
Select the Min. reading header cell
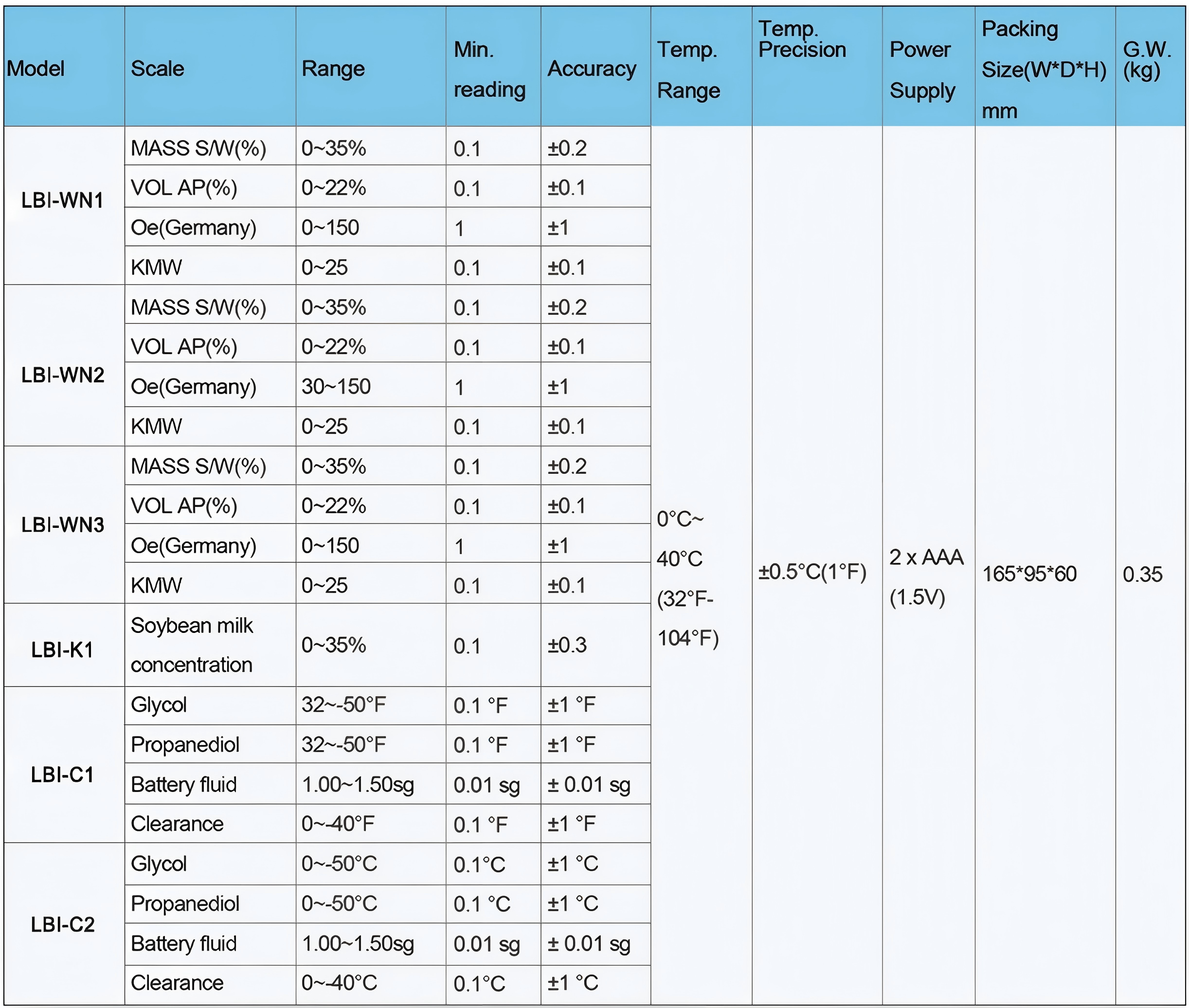pos(489,69)
